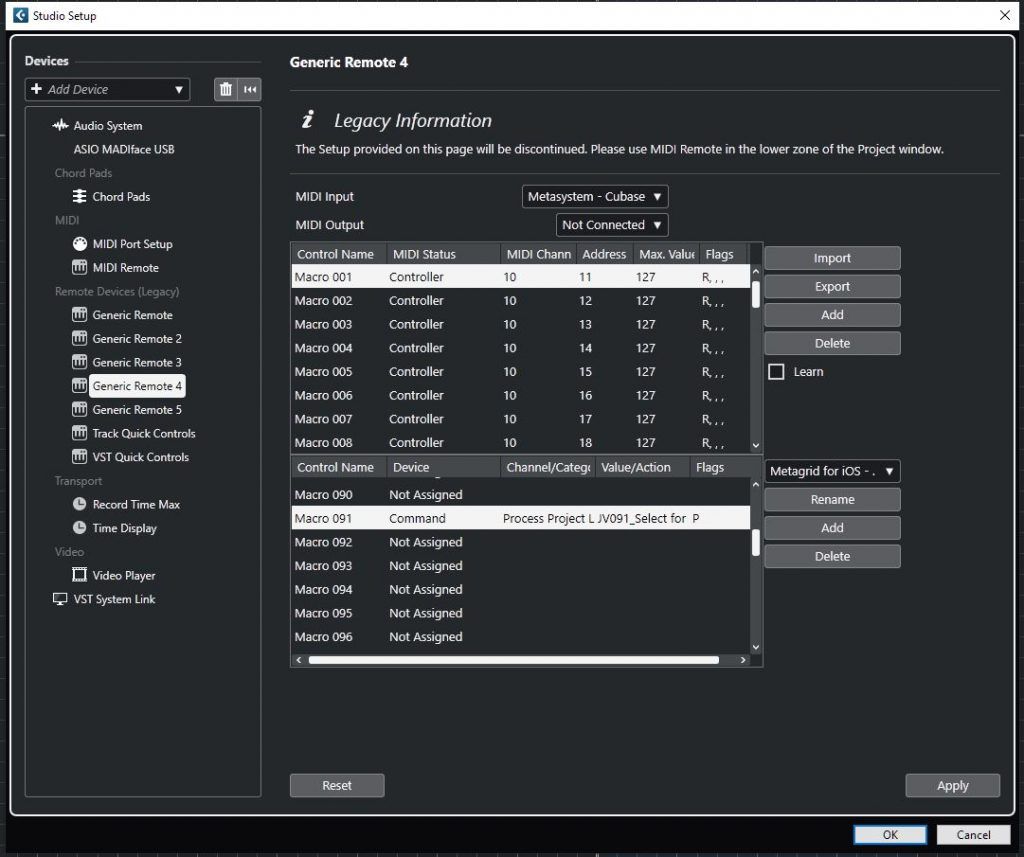The height and width of the screenshot is (857, 1024).
Task: Select VST System Link in the device tree
Action: coord(114,599)
